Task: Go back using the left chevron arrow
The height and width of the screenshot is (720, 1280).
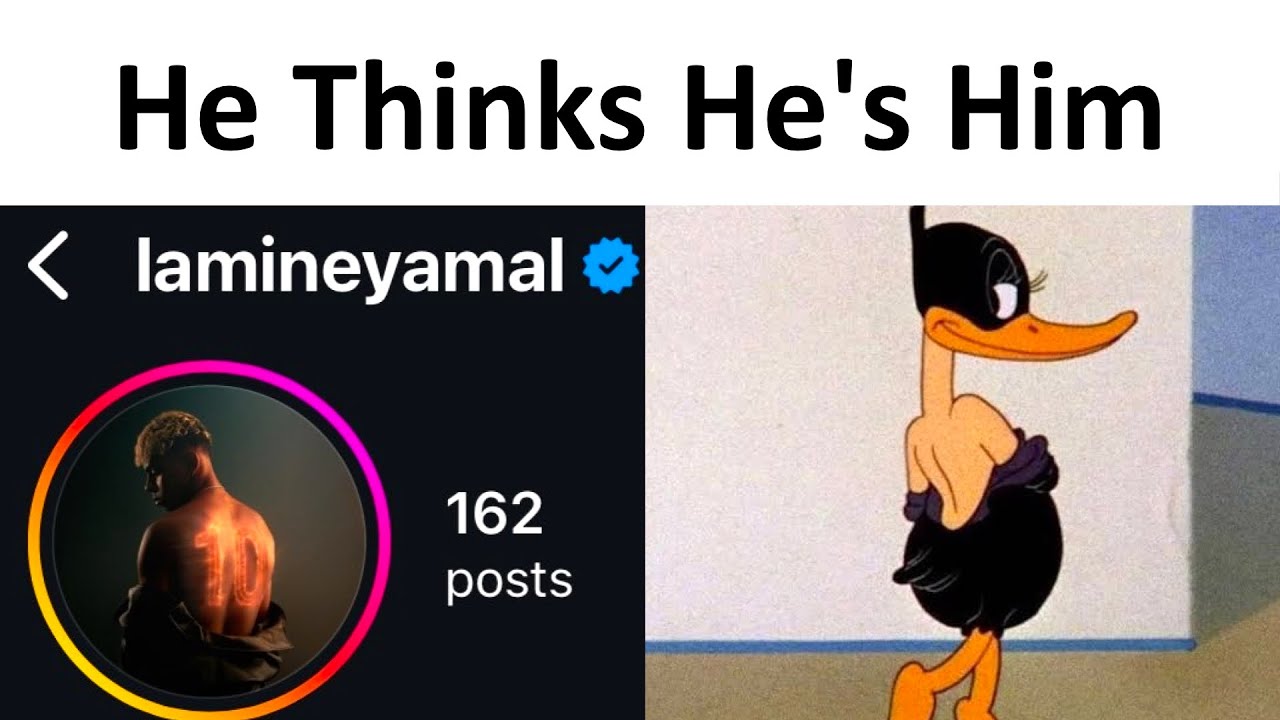Action: pyautogui.click(x=48, y=266)
